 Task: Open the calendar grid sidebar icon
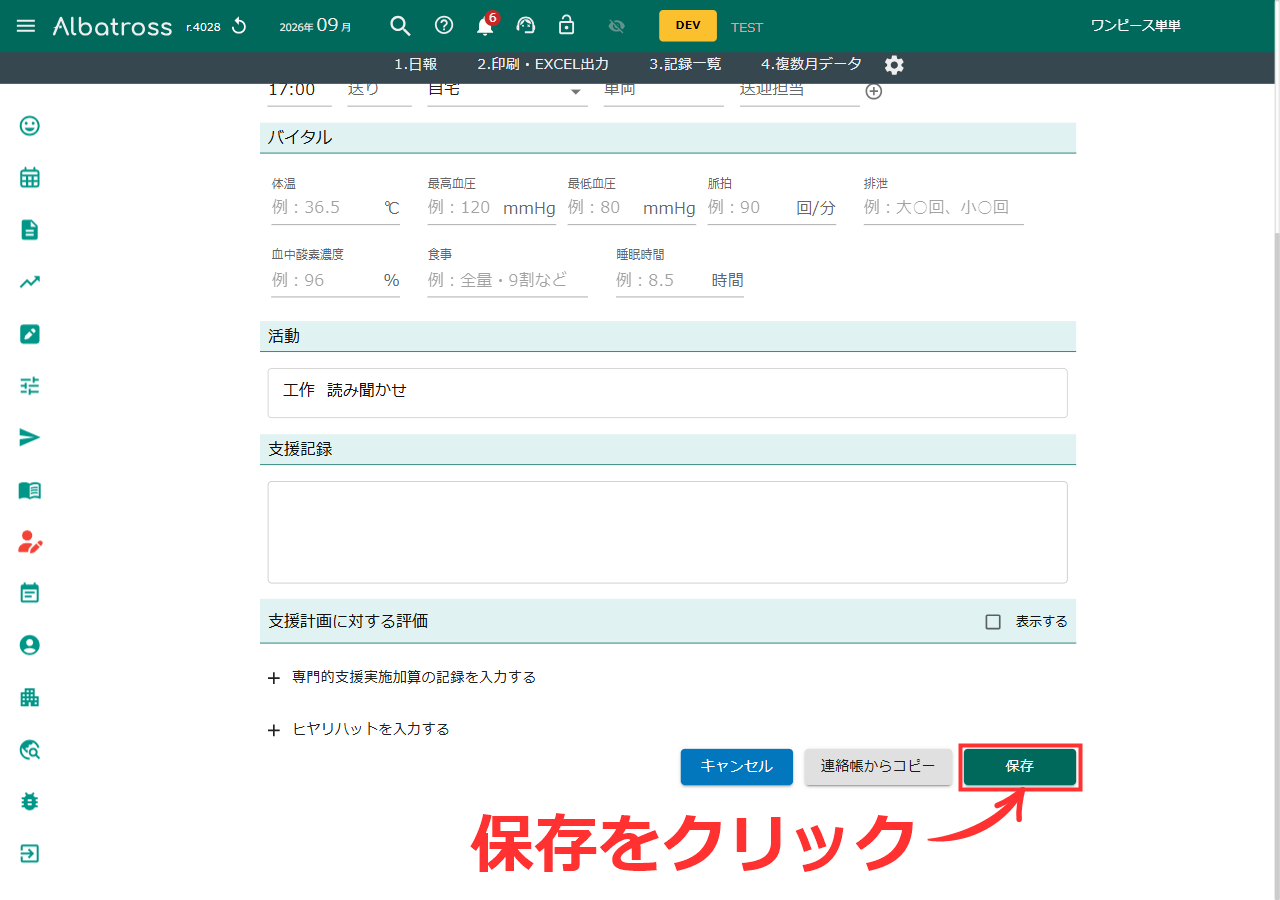[30, 178]
